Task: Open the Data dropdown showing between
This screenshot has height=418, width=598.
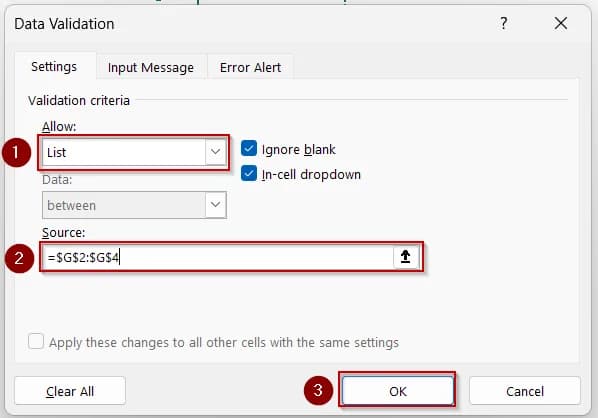Action: click(x=134, y=205)
